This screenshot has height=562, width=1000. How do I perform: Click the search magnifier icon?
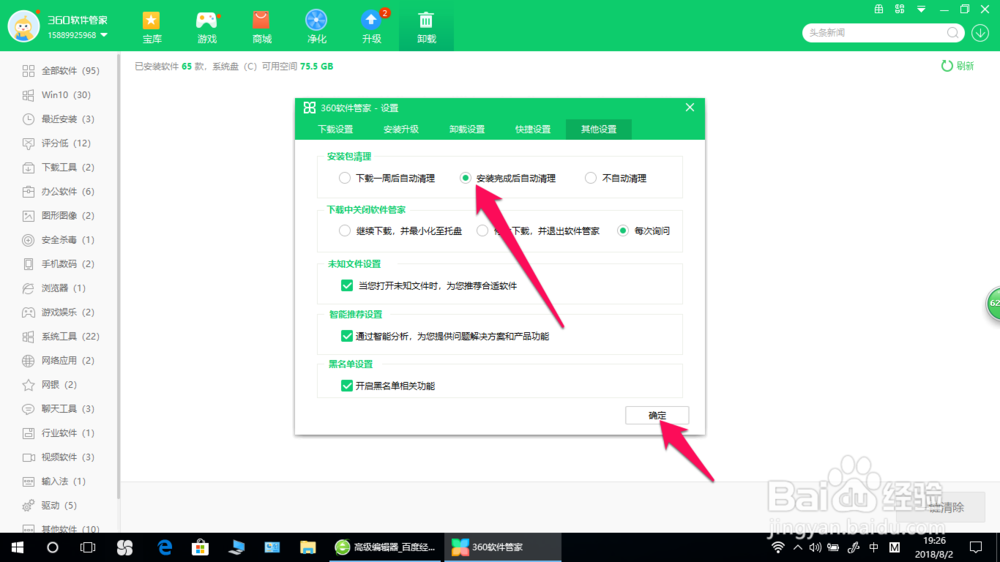pyautogui.click(x=952, y=33)
